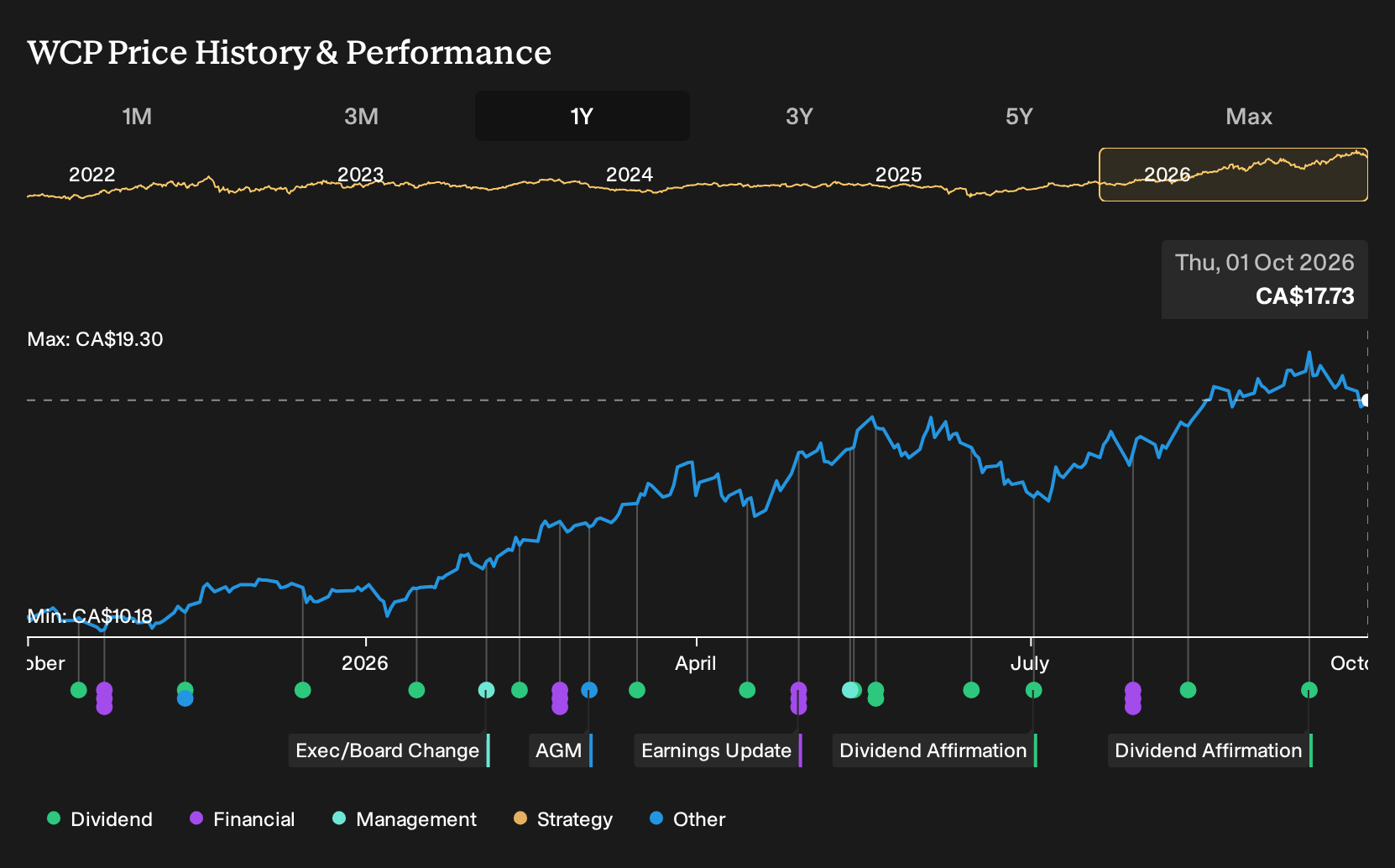The height and width of the screenshot is (868, 1395).
Task: Click the April axis label
Action: click(696, 663)
